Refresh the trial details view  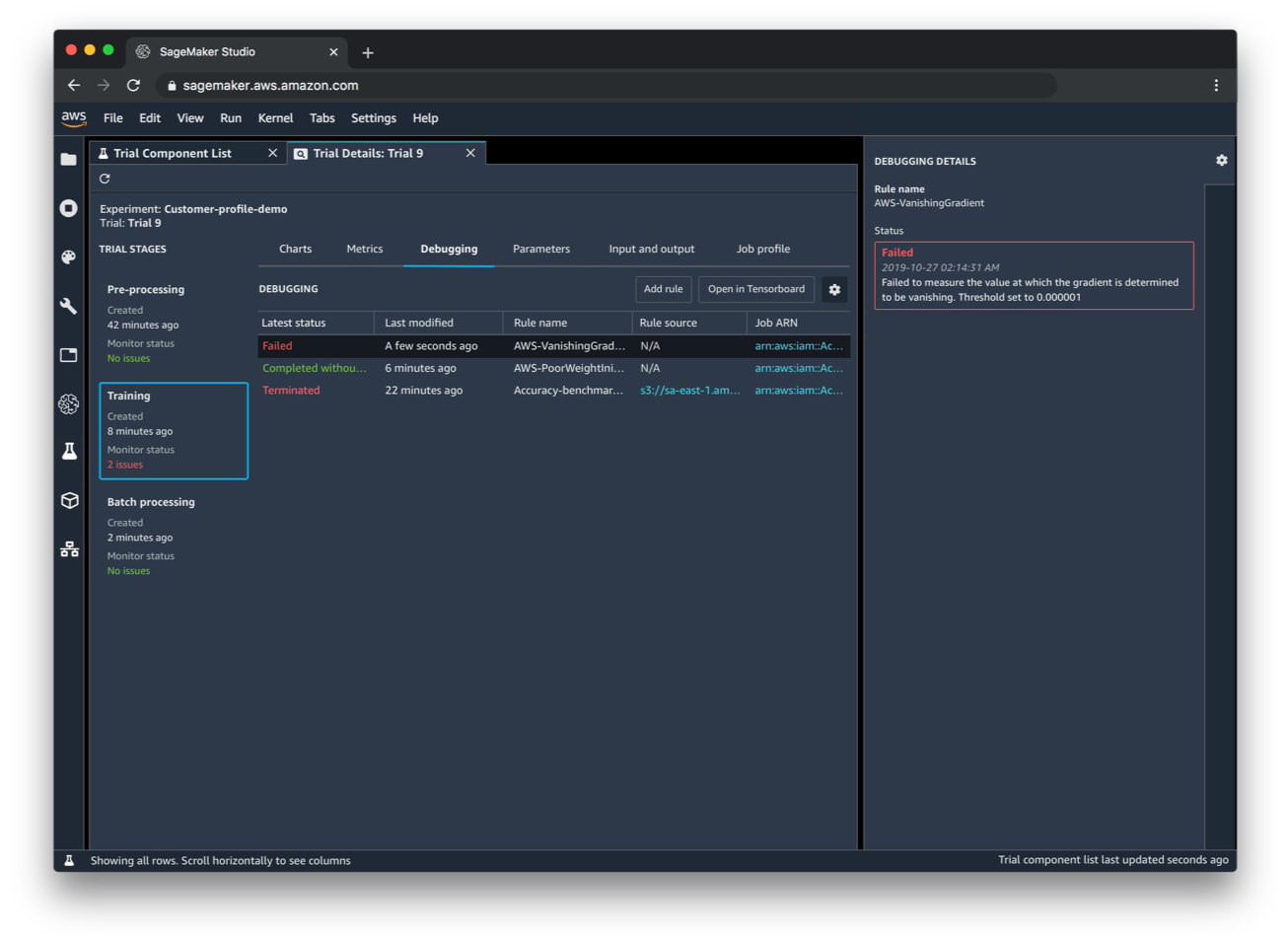[x=105, y=179]
